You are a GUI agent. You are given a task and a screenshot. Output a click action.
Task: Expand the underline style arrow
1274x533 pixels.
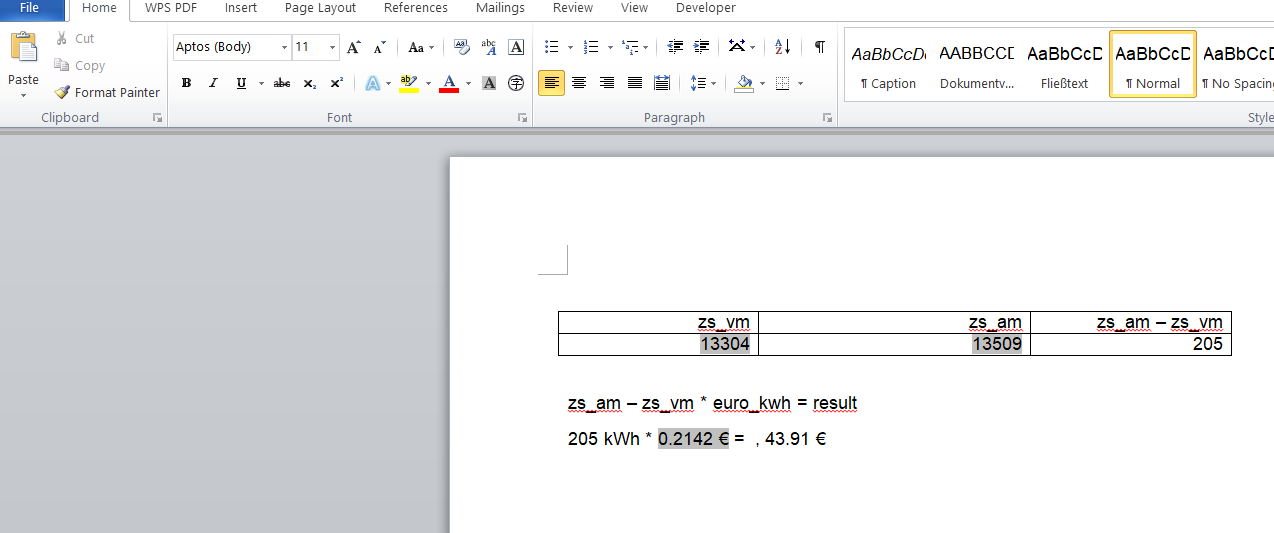click(x=261, y=83)
